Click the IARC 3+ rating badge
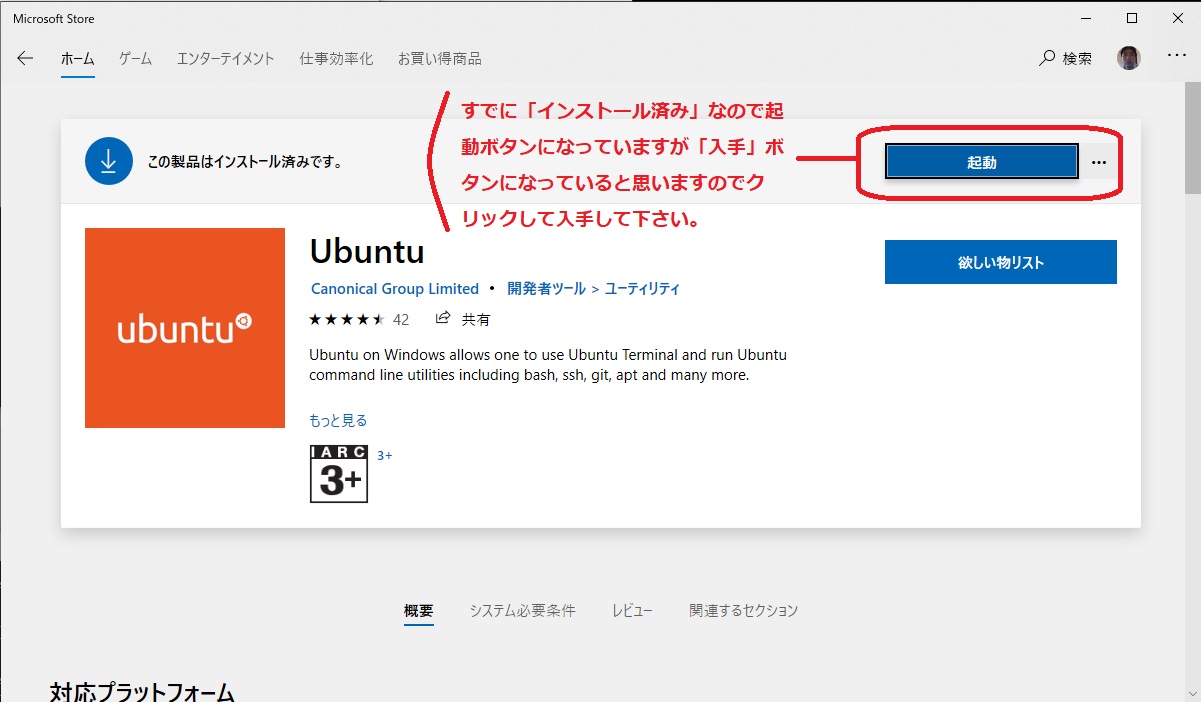 [x=339, y=474]
